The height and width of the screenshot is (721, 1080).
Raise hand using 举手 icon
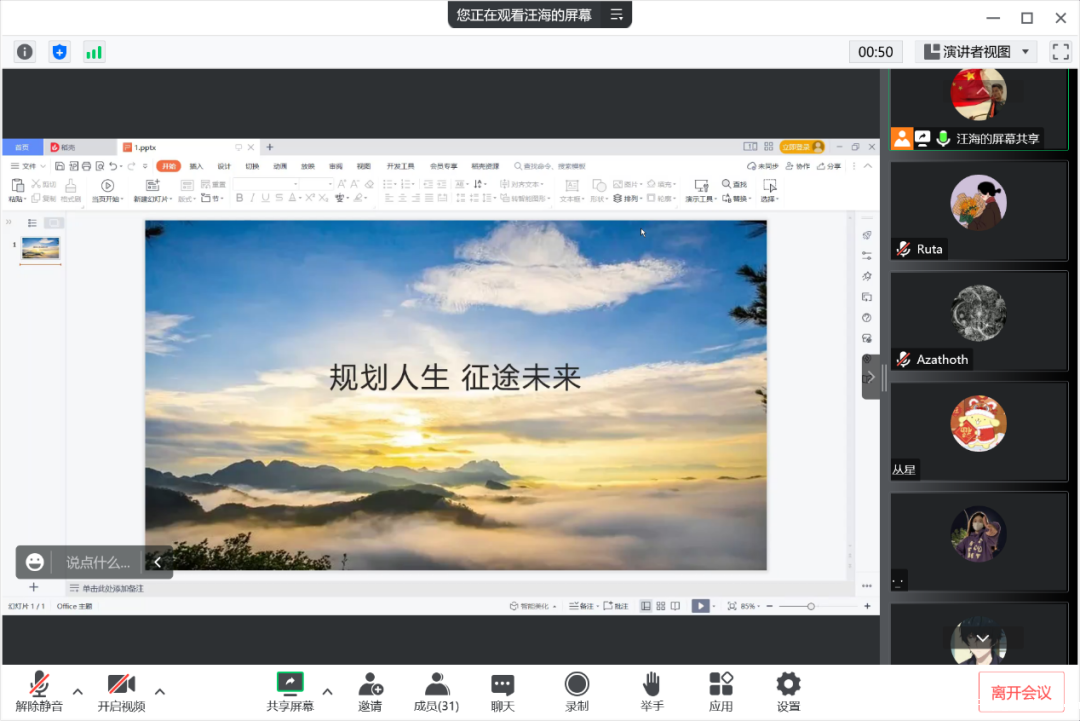[651, 691]
